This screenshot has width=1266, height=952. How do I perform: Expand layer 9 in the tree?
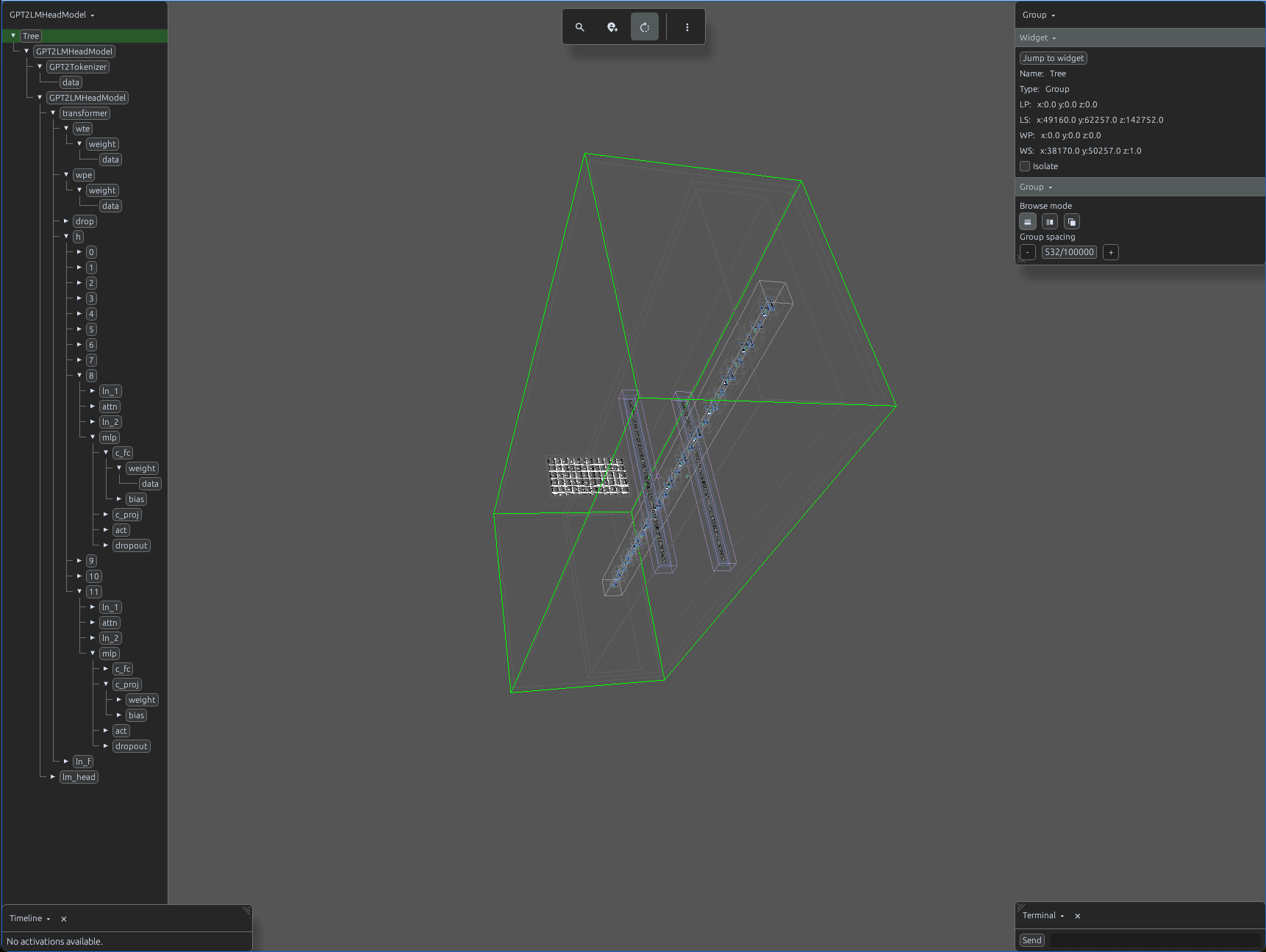pos(79,561)
